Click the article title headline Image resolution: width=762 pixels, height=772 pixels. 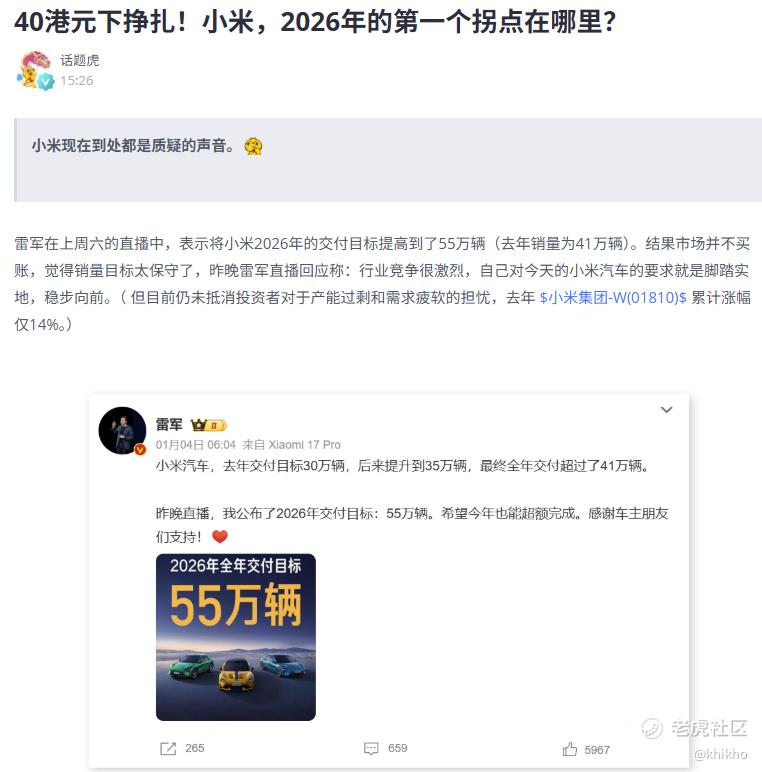click(315, 22)
